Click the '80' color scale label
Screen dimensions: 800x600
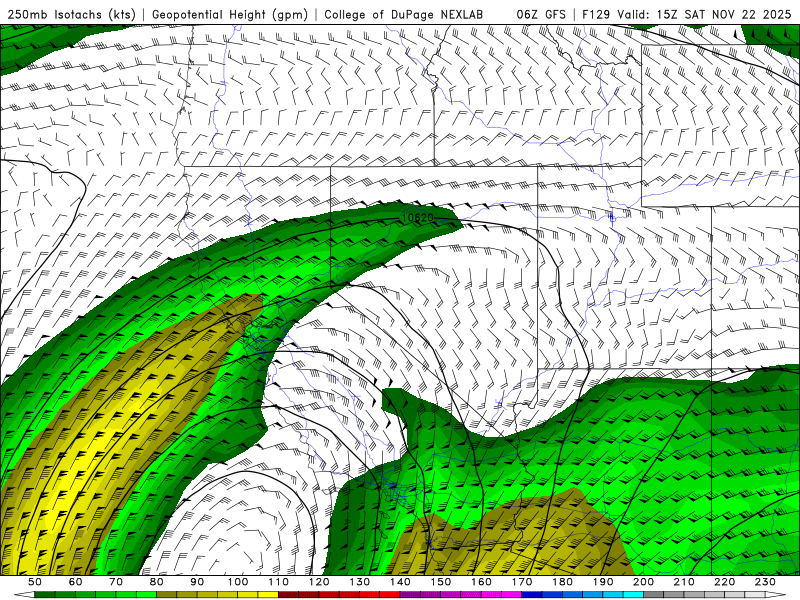(157, 582)
